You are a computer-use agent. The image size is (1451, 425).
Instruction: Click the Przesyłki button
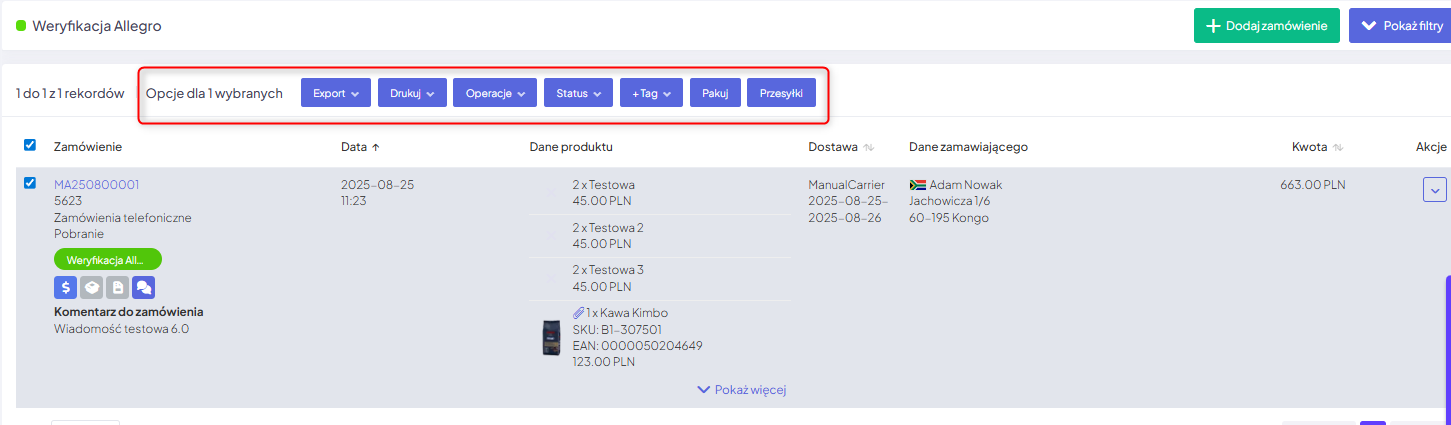(x=781, y=93)
